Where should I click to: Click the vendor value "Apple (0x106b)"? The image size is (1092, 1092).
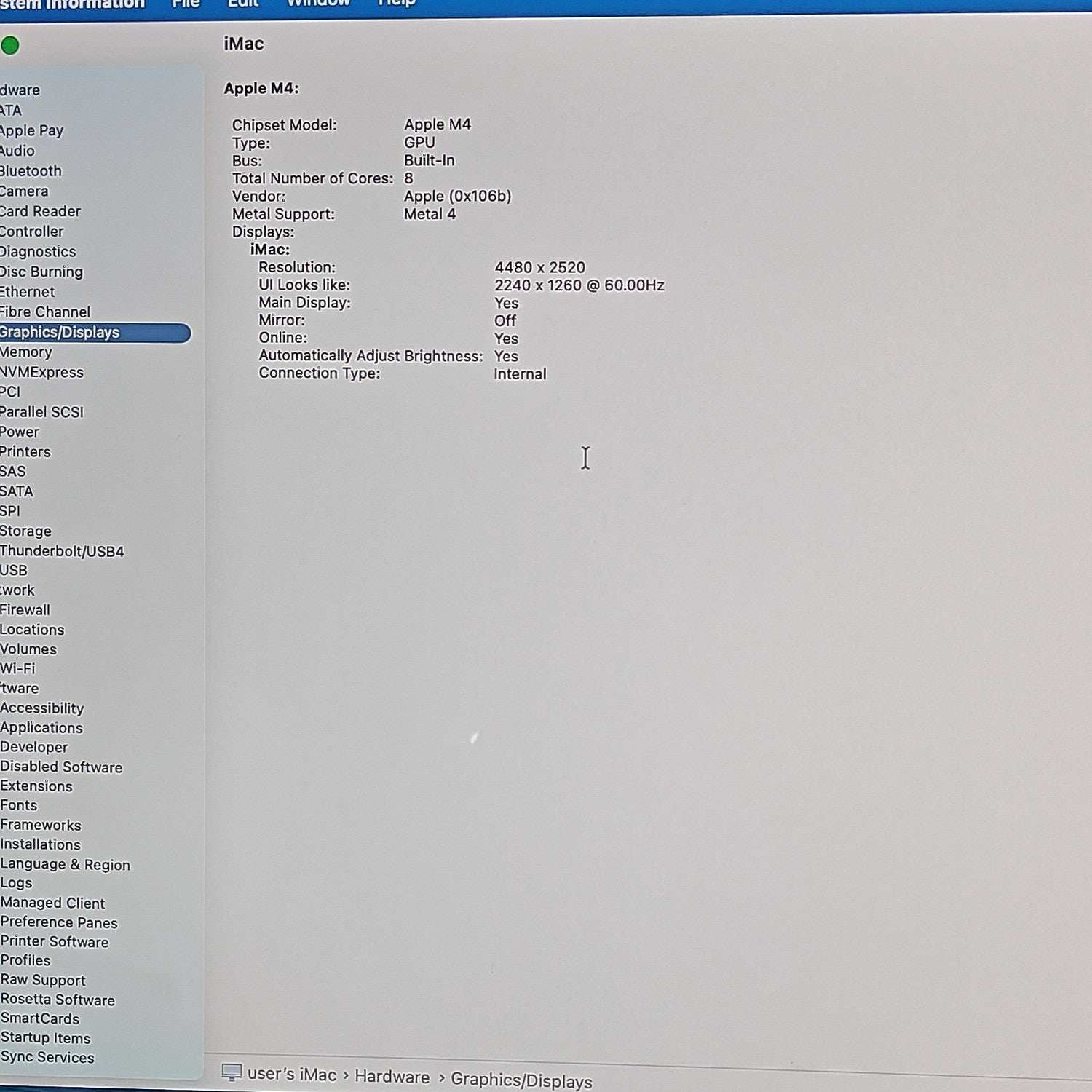(458, 197)
